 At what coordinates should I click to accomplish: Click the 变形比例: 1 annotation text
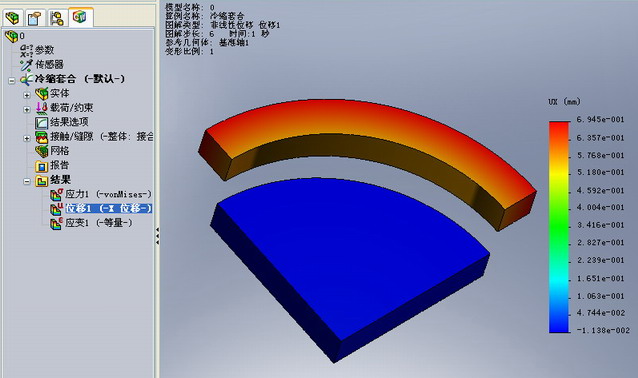point(190,51)
